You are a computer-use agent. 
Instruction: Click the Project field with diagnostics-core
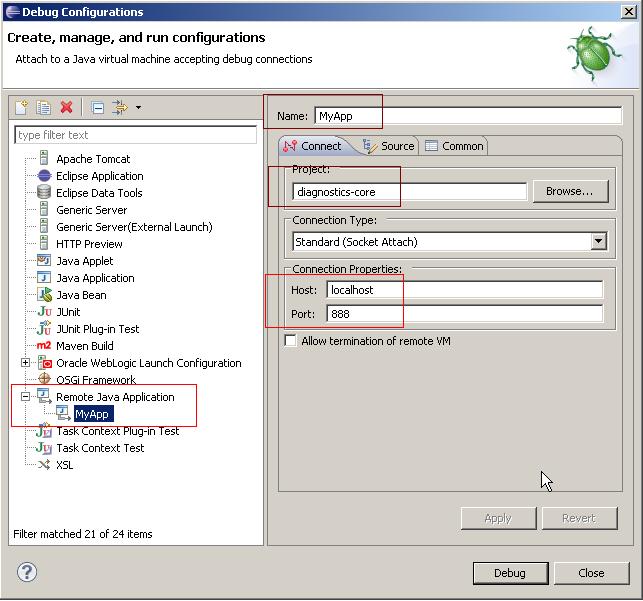tap(409, 191)
